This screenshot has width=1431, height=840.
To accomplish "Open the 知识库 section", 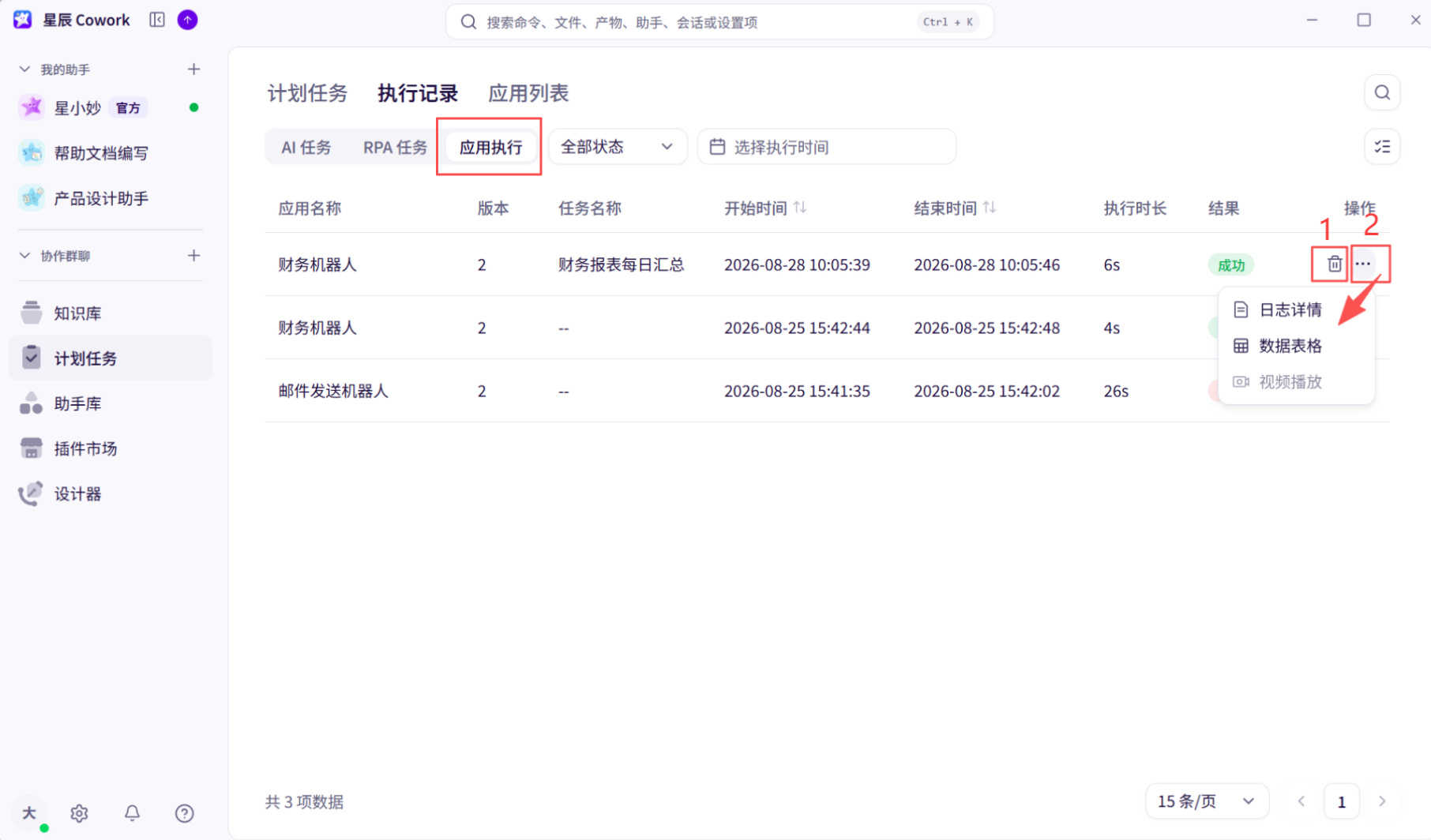I will pyautogui.click(x=111, y=313).
